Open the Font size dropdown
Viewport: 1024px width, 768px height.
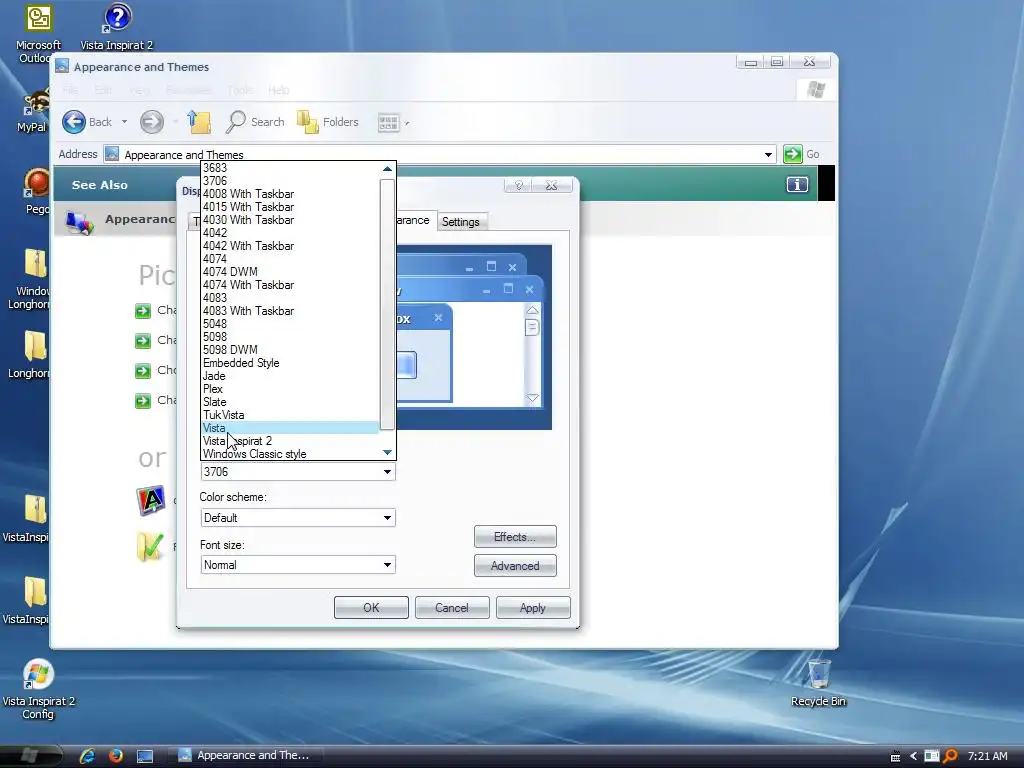click(298, 565)
